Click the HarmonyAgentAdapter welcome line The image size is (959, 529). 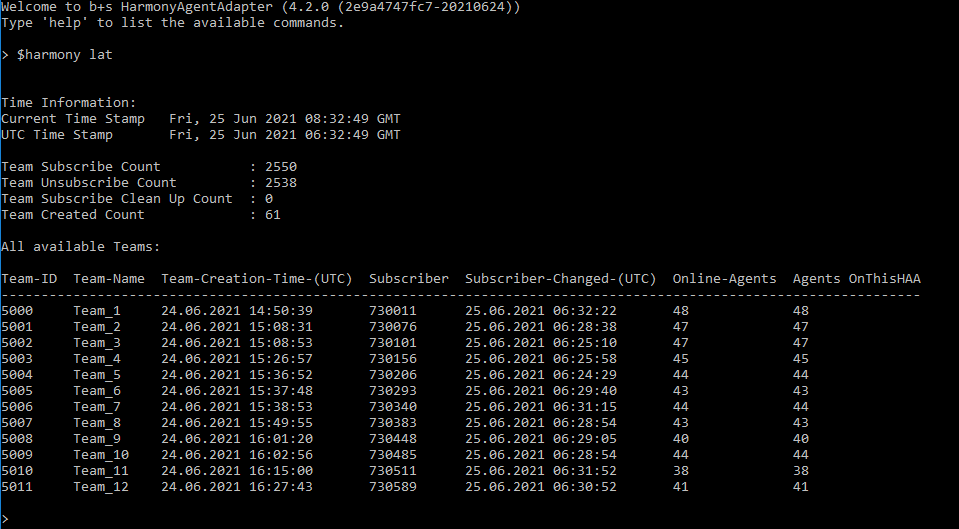261,7
